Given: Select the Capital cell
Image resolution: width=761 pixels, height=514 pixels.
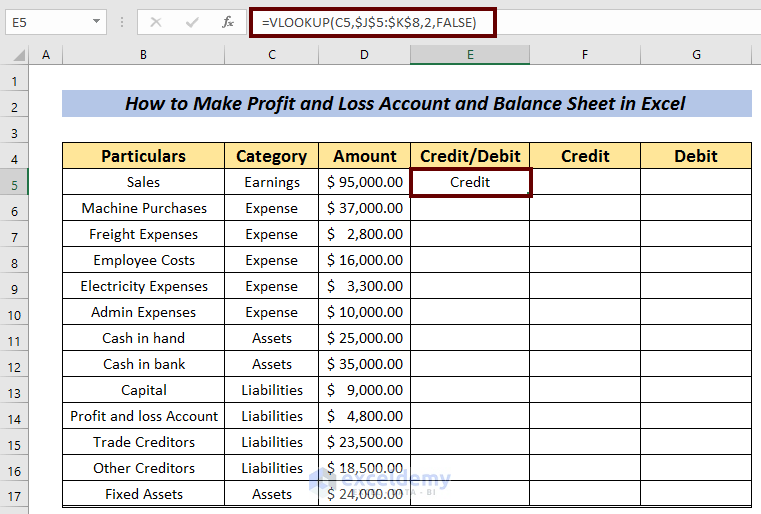Looking at the screenshot, I should (143, 390).
